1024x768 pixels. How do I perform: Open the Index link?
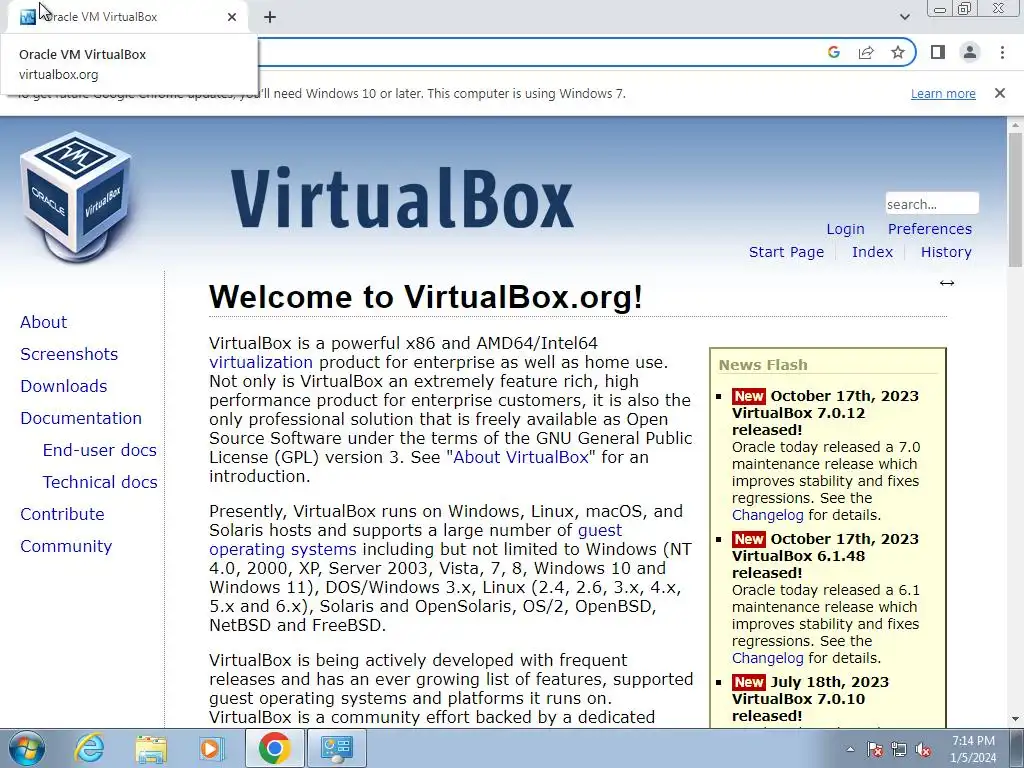coord(872,252)
